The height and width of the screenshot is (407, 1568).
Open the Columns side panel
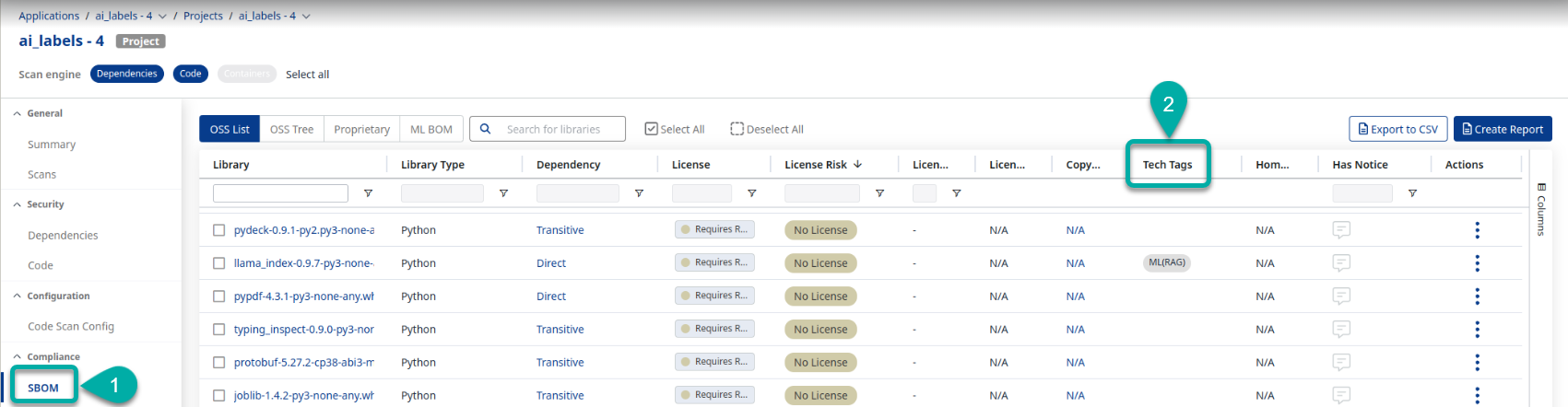click(x=1541, y=210)
